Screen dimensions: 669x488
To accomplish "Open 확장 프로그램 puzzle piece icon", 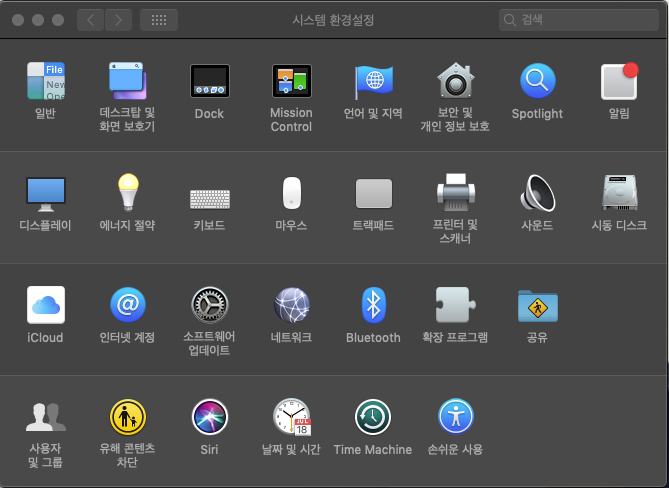I will [455, 305].
